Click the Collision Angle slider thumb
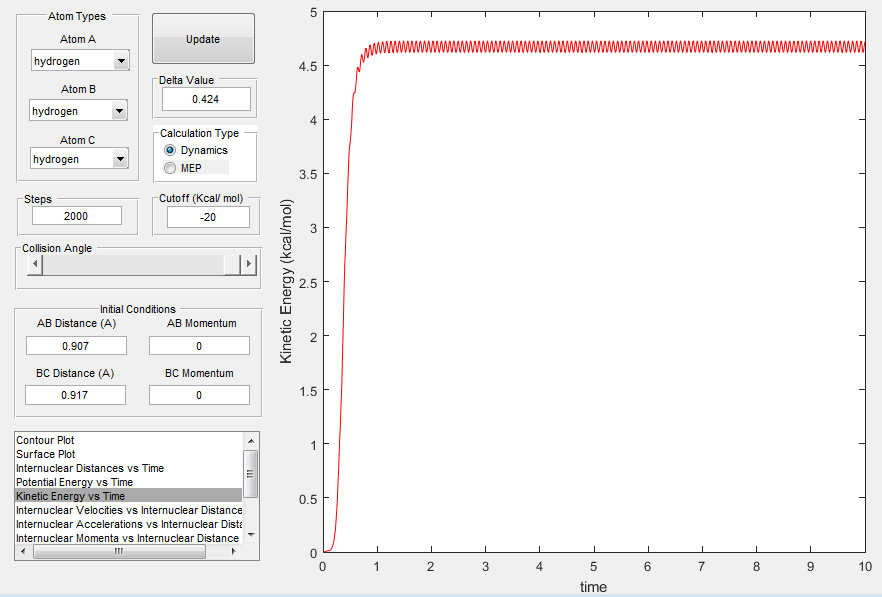882x597 pixels. coord(232,264)
